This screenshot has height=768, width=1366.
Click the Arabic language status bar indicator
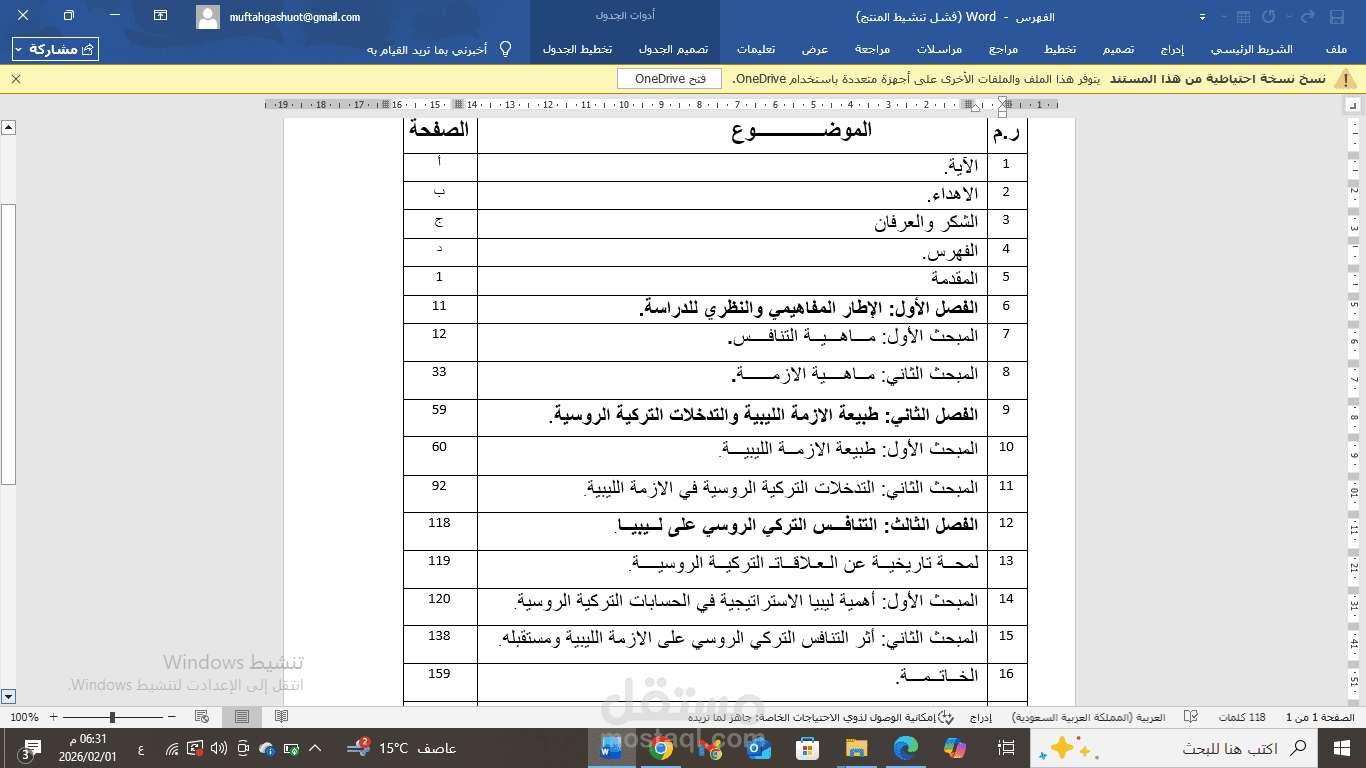click(x=1088, y=717)
